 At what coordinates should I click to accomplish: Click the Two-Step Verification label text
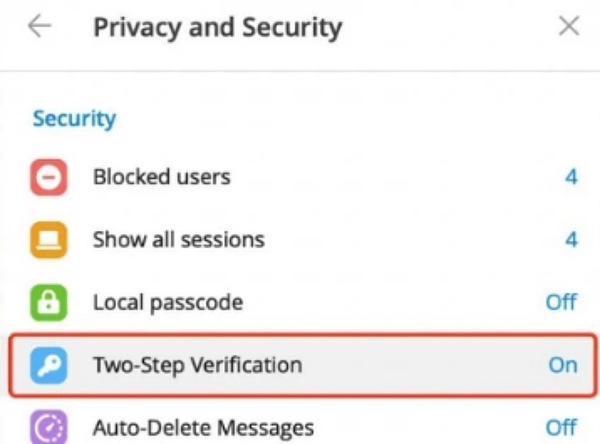coord(197,365)
